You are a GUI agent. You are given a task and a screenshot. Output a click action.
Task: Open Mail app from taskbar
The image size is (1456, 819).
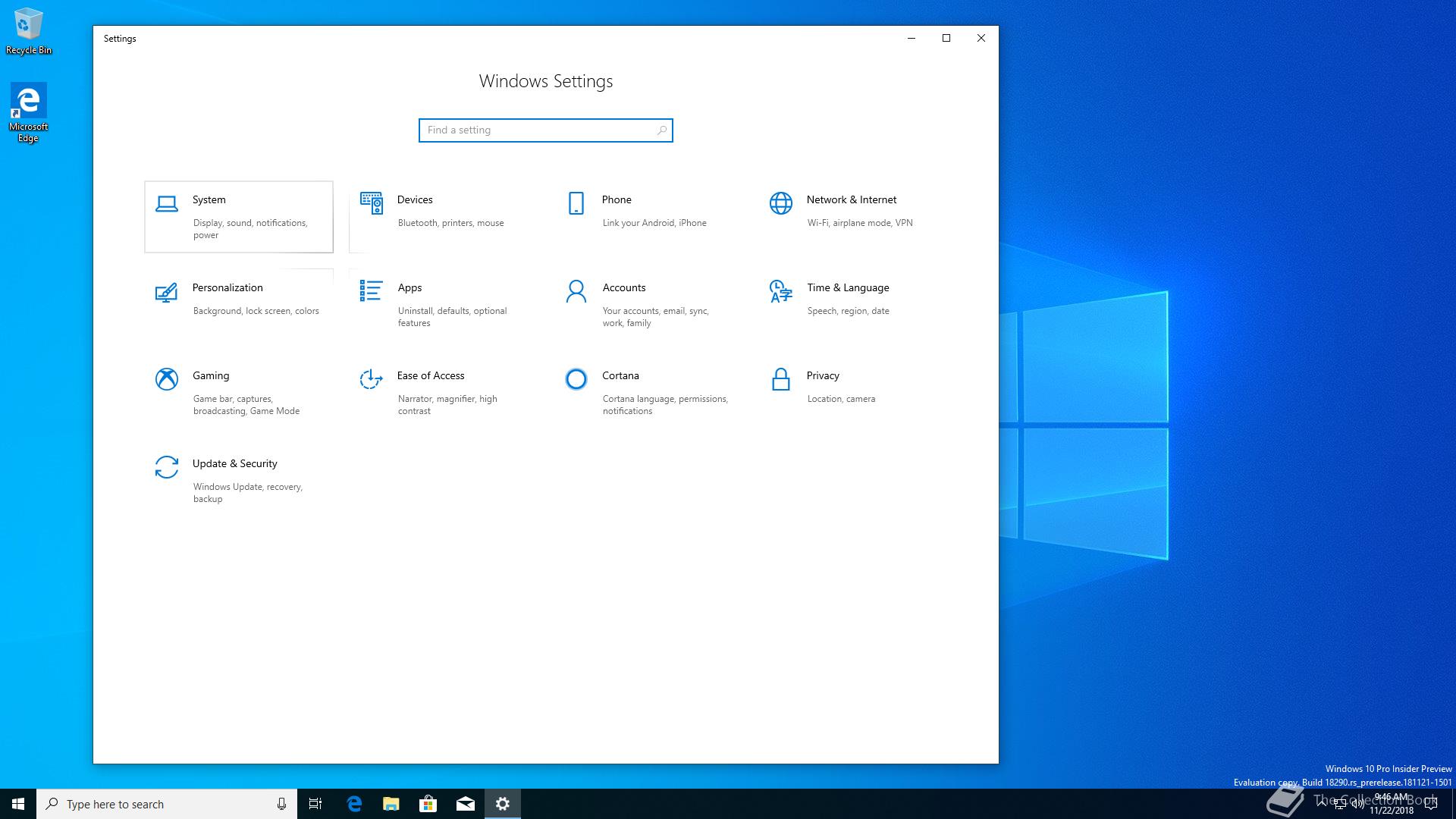tap(466, 804)
